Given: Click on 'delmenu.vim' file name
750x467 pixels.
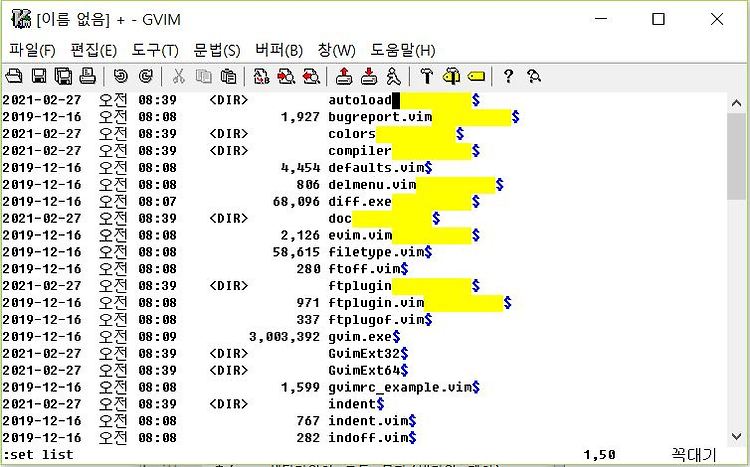Looking at the screenshot, I should [372, 184].
